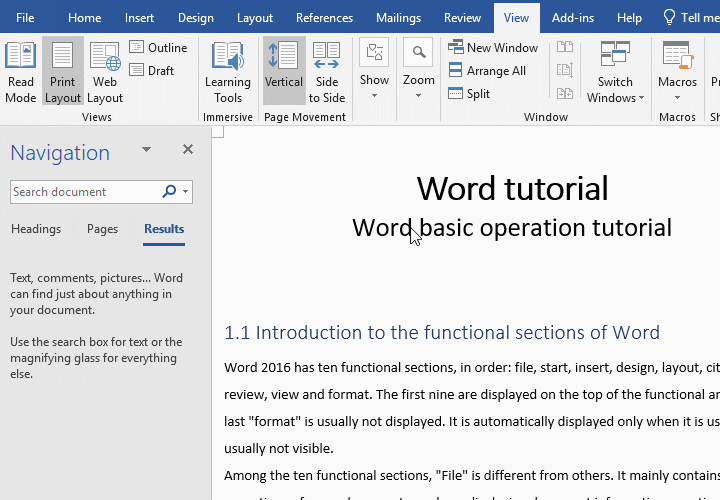Viewport: 720px width, 500px height.
Task: Open Switch Windows dropdown
Action: [615, 71]
